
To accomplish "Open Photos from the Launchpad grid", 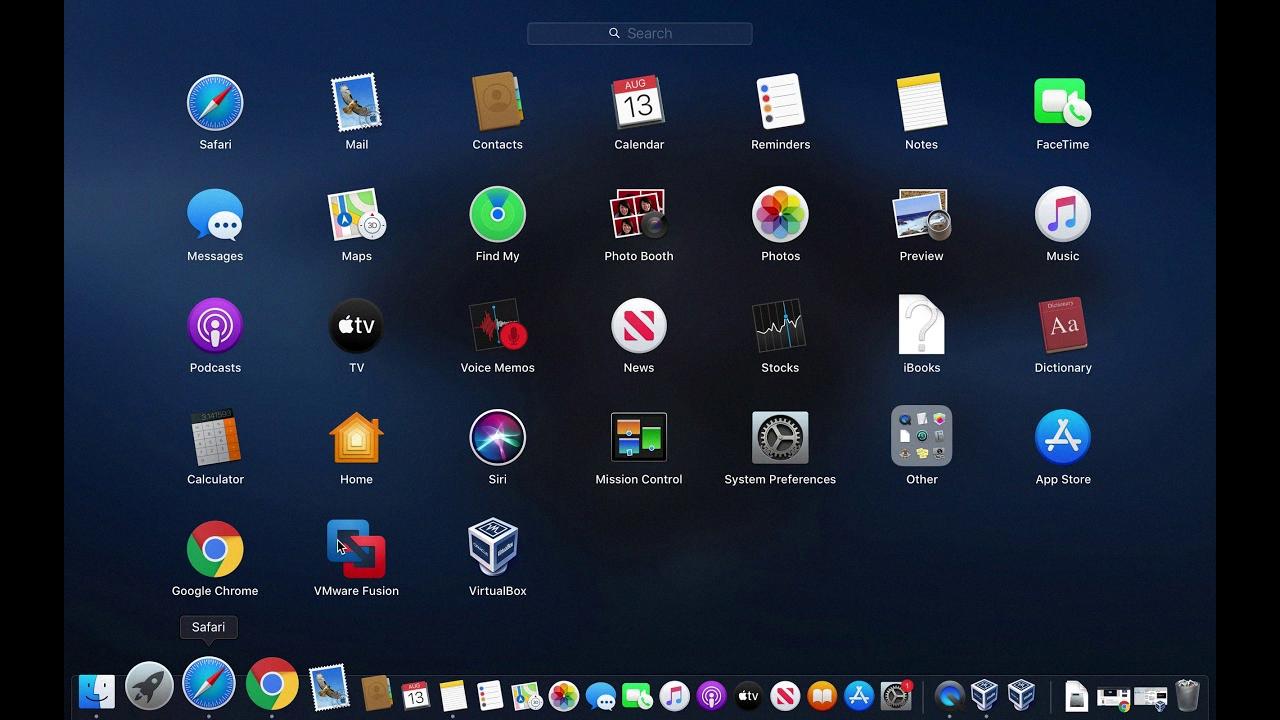I will [x=780, y=214].
